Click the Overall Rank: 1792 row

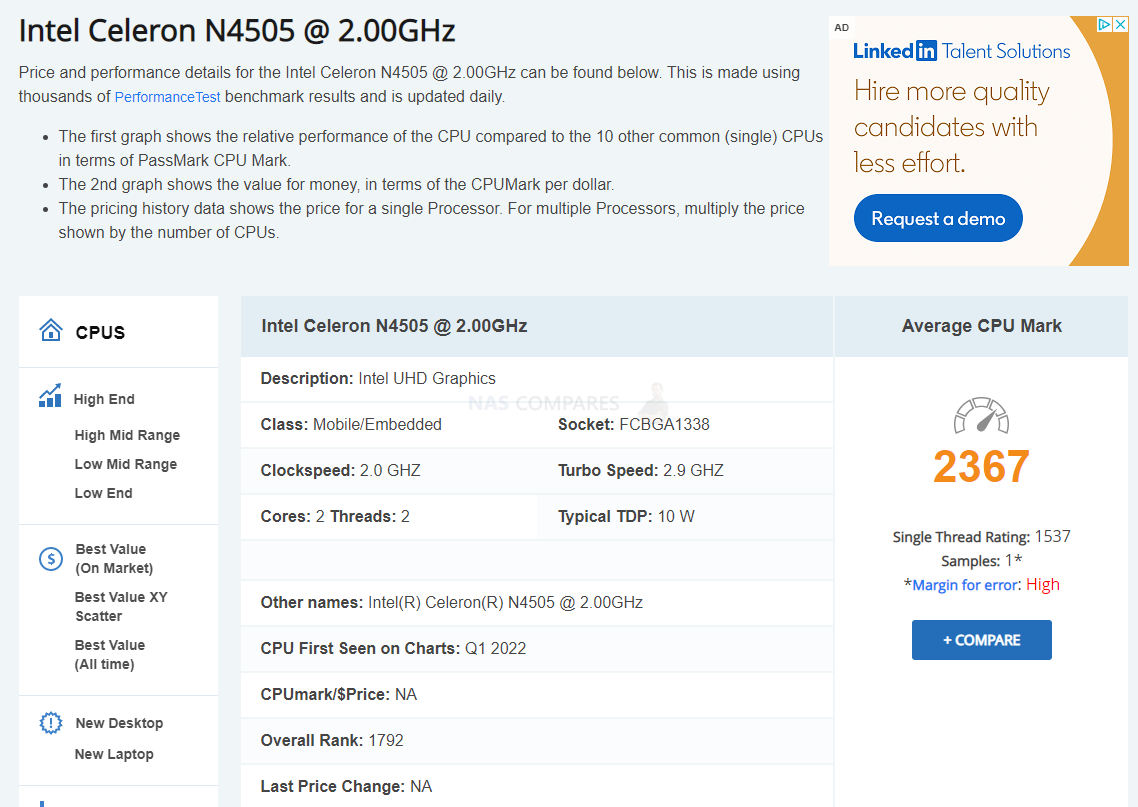(x=536, y=740)
